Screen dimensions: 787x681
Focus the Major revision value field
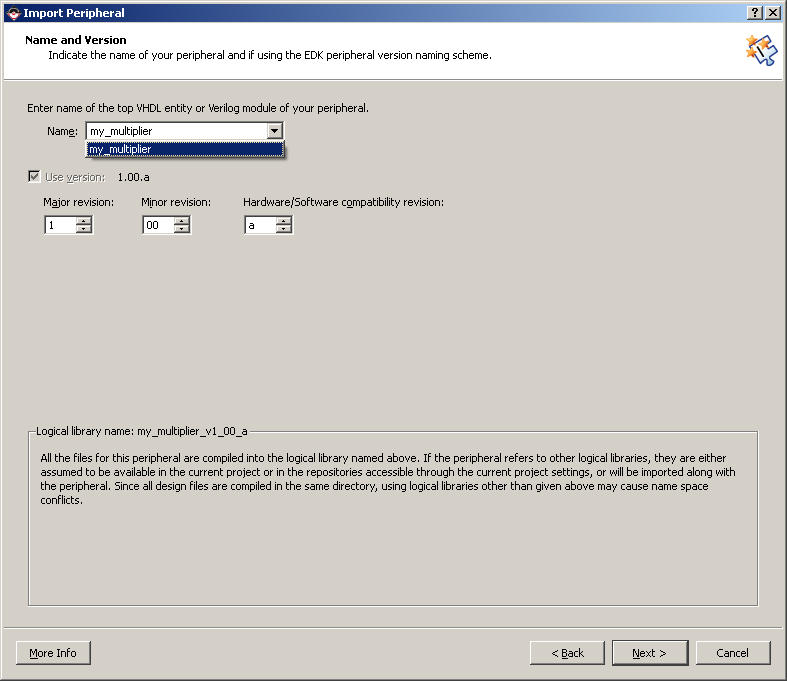(61, 225)
